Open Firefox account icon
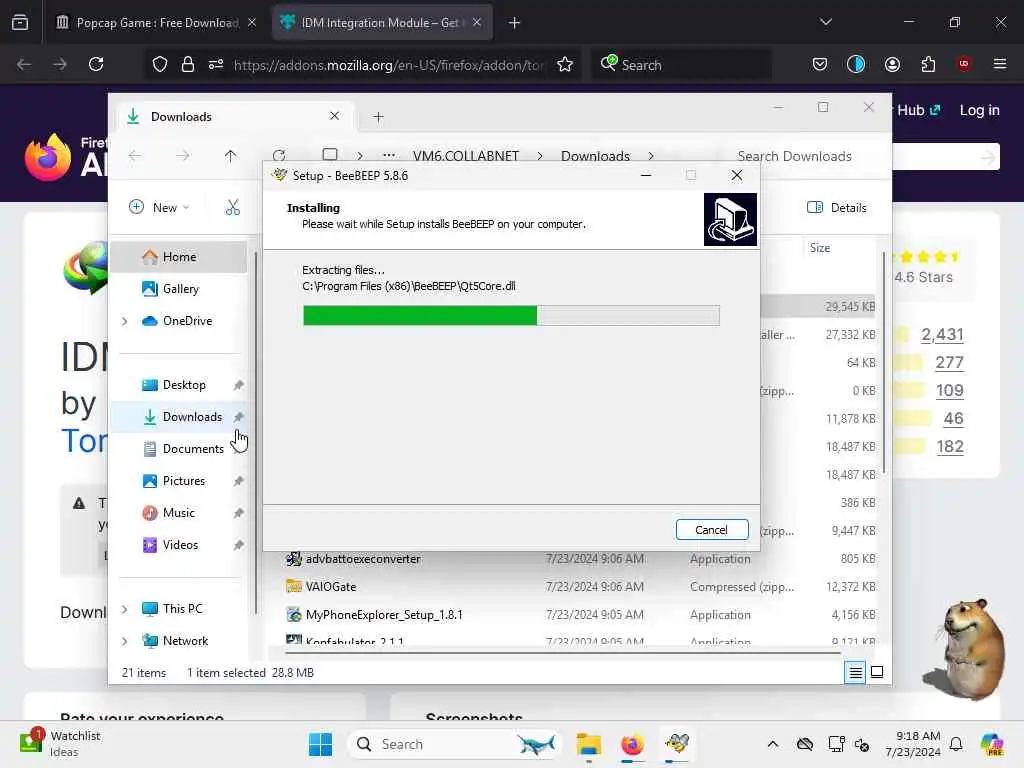1024x768 pixels. 892,64
